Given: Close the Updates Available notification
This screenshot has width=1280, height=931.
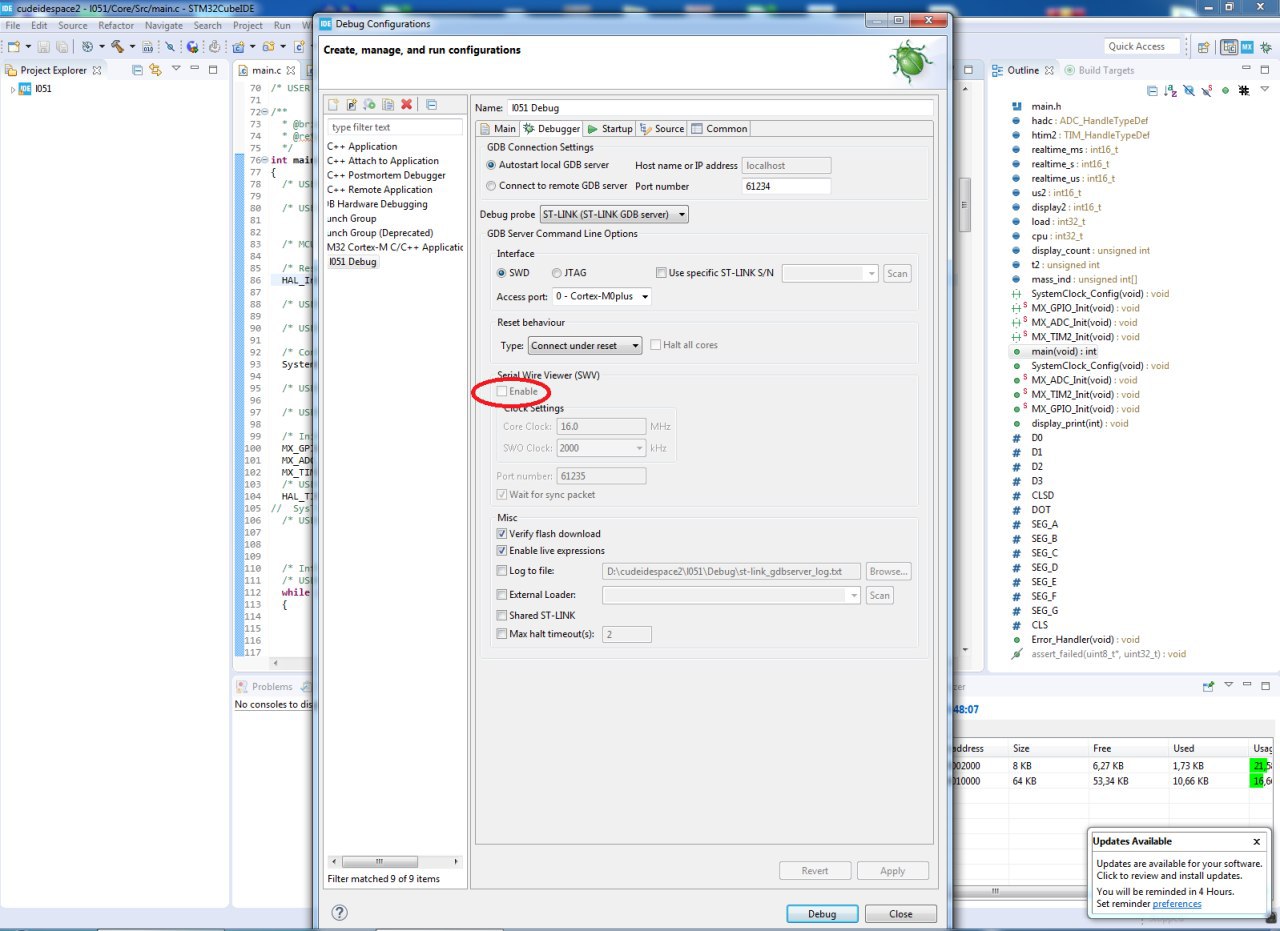Looking at the screenshot, I should [1257, 841].
